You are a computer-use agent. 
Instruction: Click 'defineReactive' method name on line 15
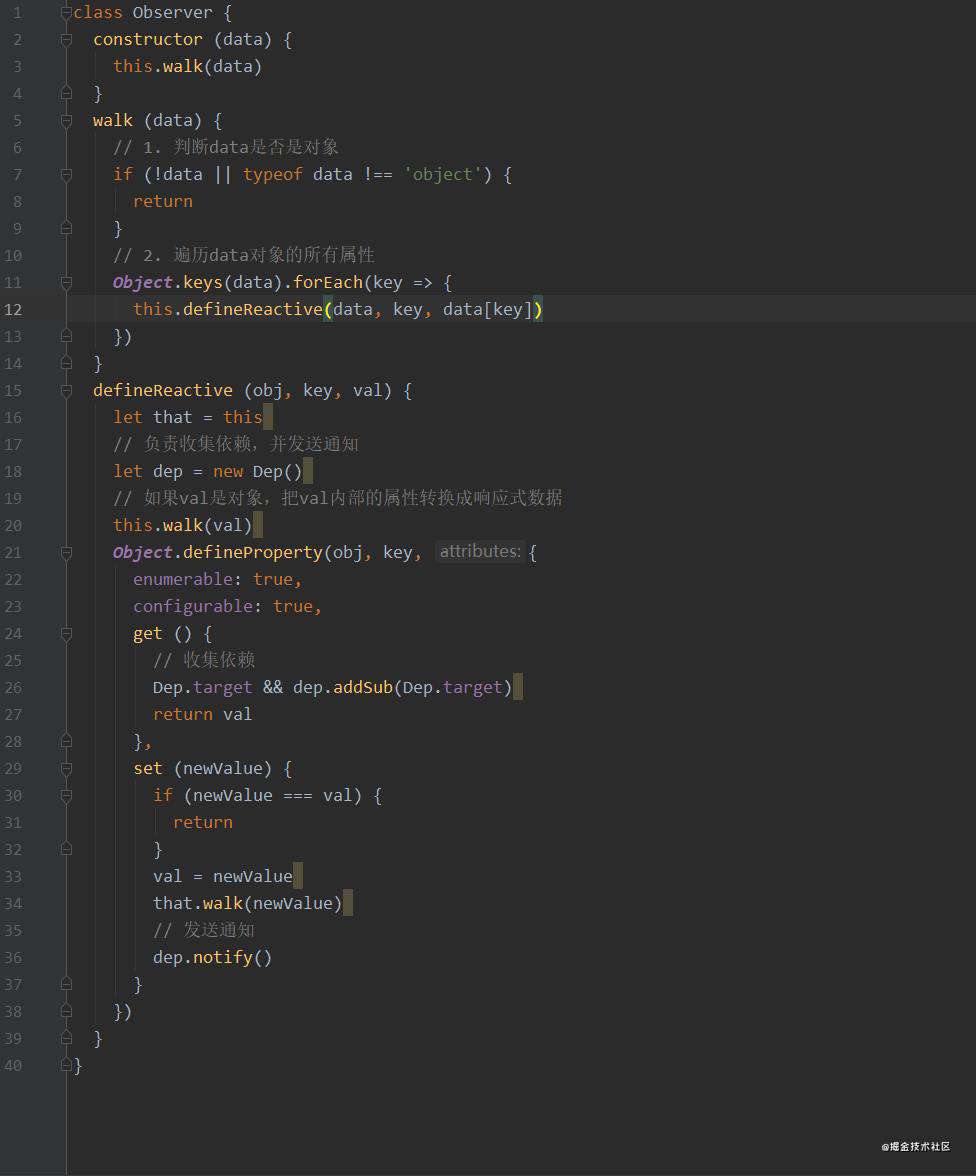[x=163, y=391]
